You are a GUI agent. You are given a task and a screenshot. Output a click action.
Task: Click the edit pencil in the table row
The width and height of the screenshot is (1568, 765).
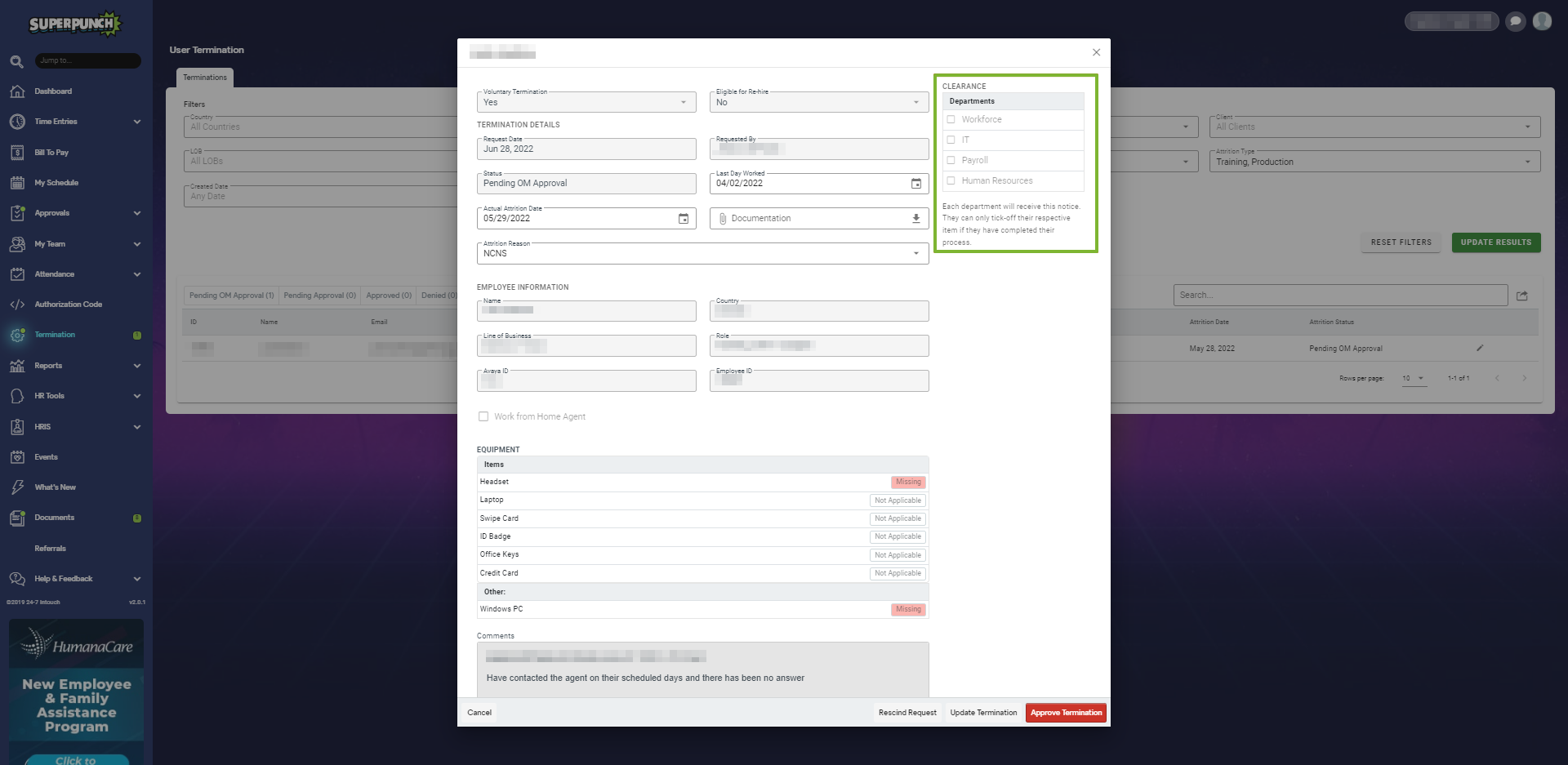tap(1480, 349)
